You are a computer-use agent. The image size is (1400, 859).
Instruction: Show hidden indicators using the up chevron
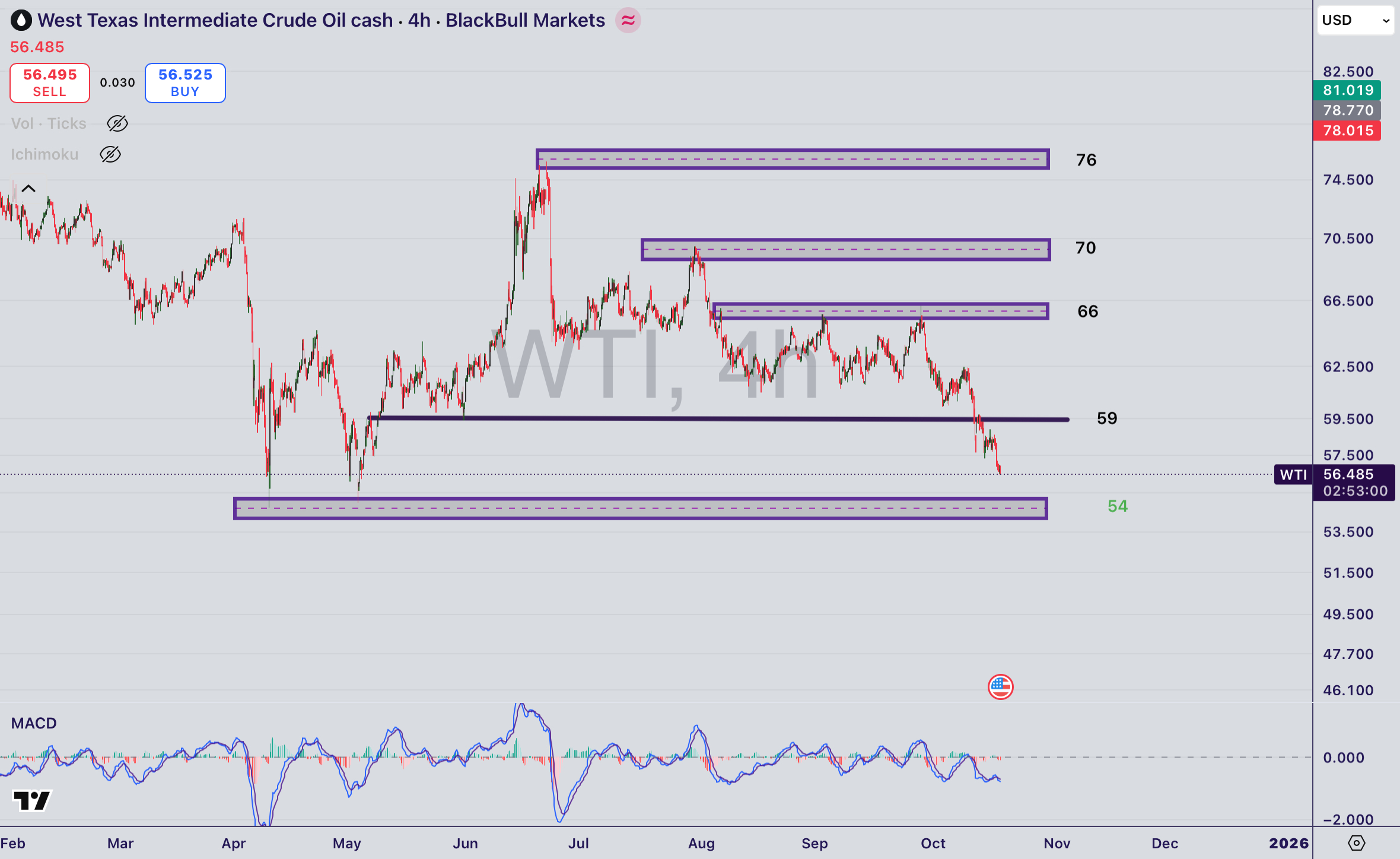28,189
